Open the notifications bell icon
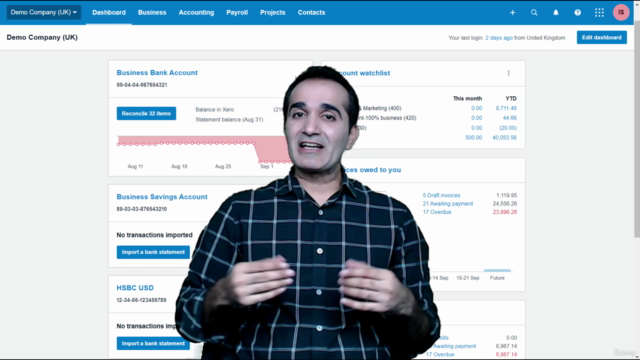640x360 pixels. pos(556,13)
